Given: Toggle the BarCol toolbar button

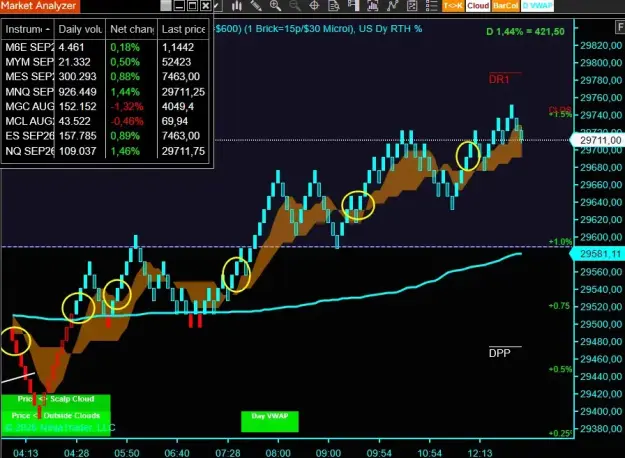Looking at the screenshot, I should coord(505,6).
